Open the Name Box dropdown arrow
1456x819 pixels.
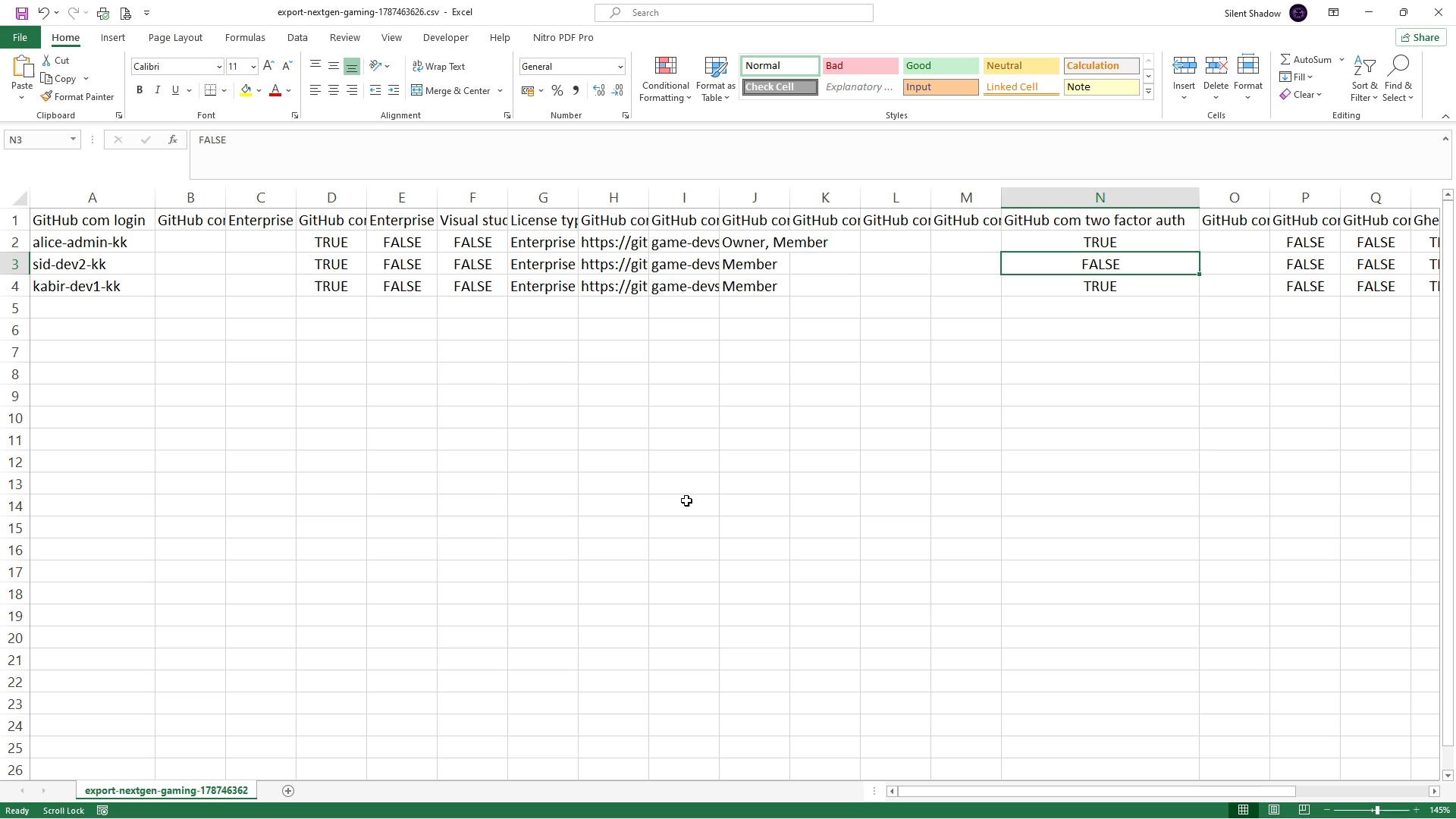coord(73,140)
